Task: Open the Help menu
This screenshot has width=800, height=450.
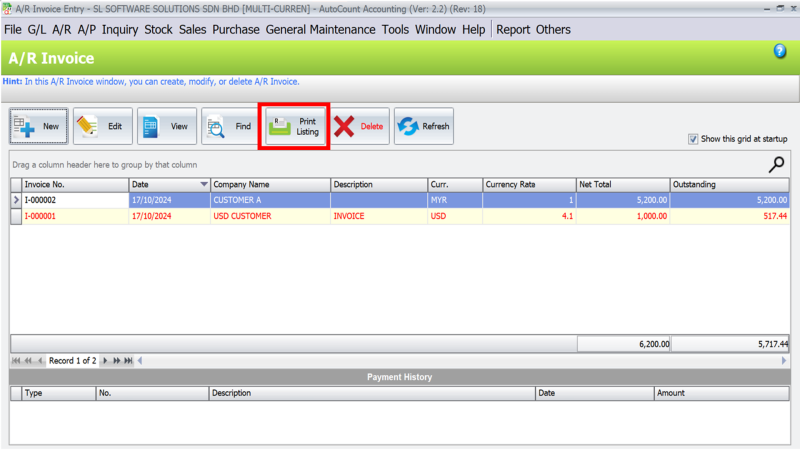Action: point(473,30)
